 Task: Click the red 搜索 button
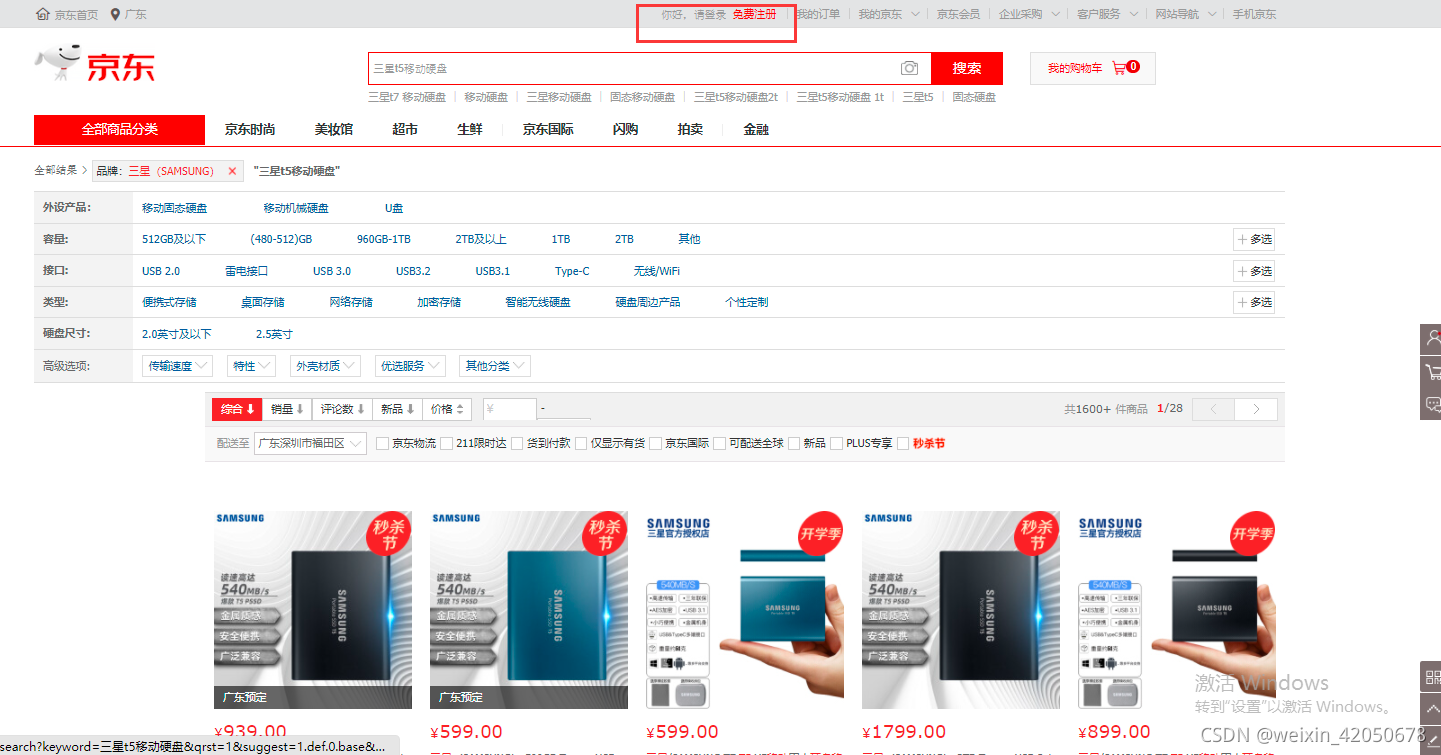(x=967, y=68)
